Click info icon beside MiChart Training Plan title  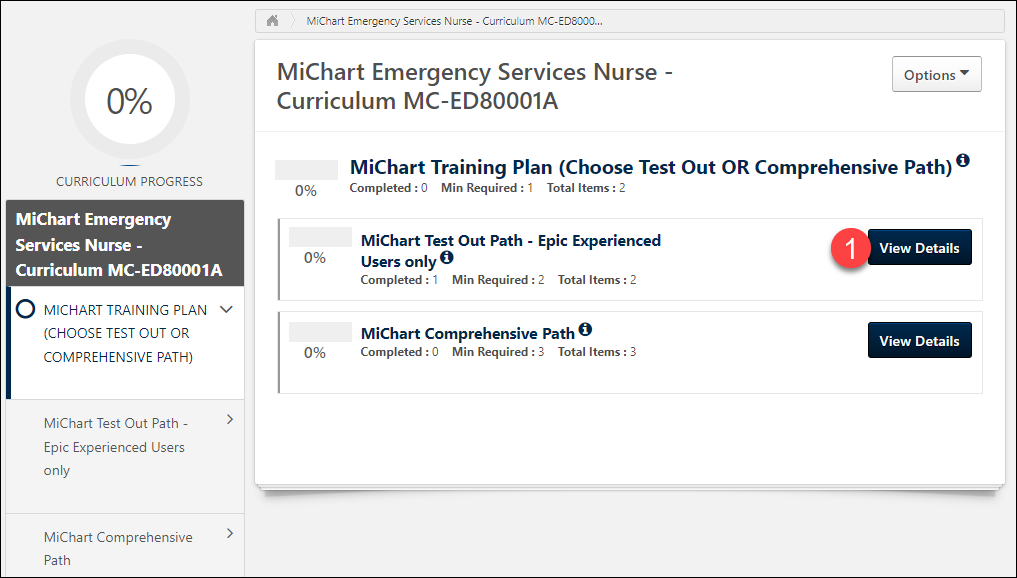[x=963, y=161]
